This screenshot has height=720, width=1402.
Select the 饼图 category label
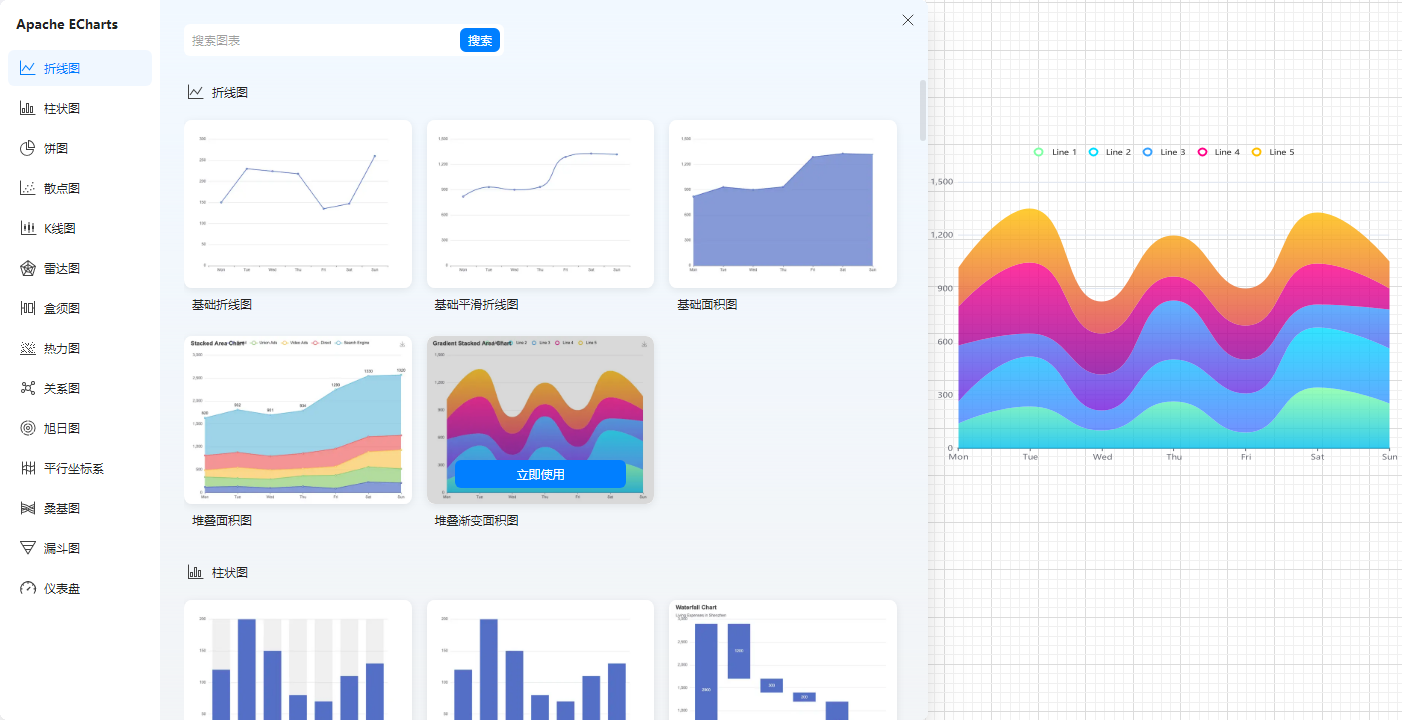point(56,148)
